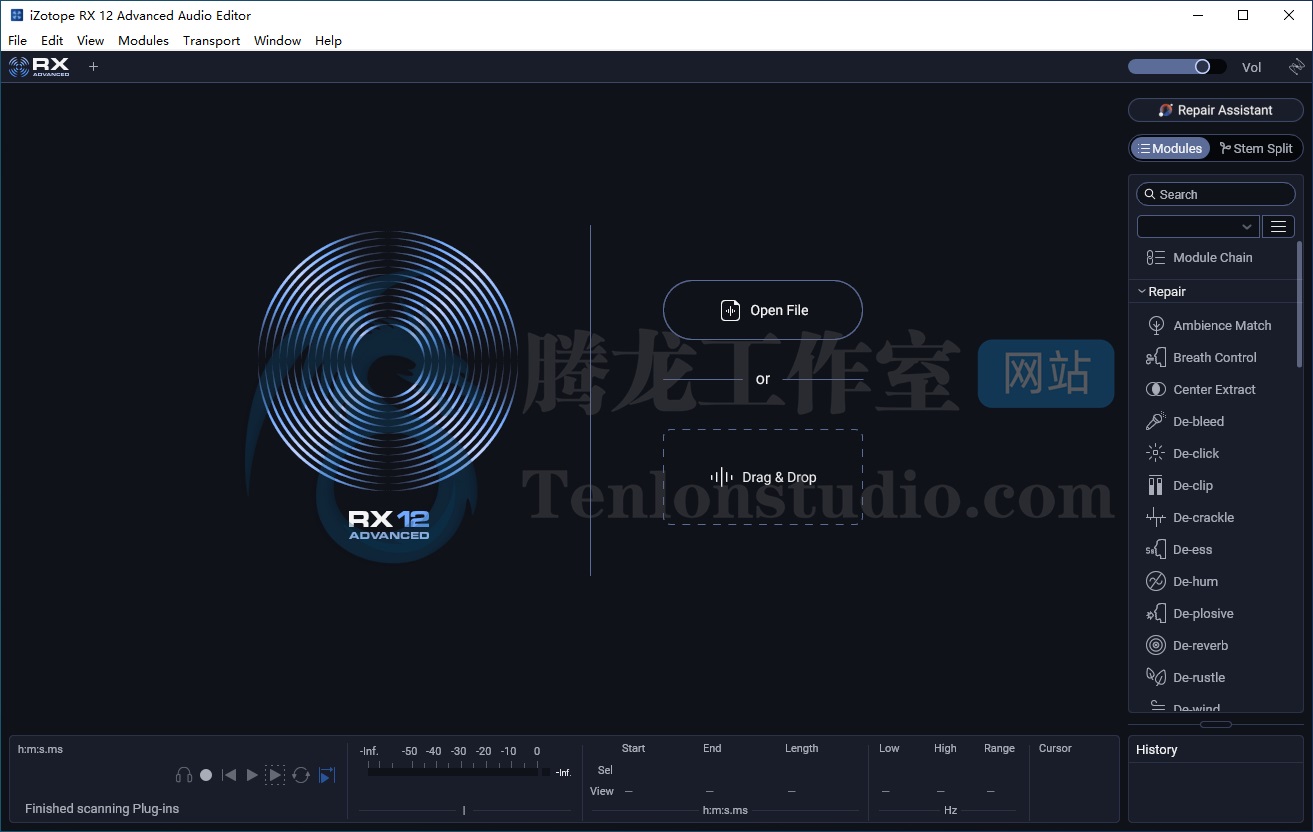Open the De-reverb module
Viewport: 1313px width, 832px height.
(1200, 645)
